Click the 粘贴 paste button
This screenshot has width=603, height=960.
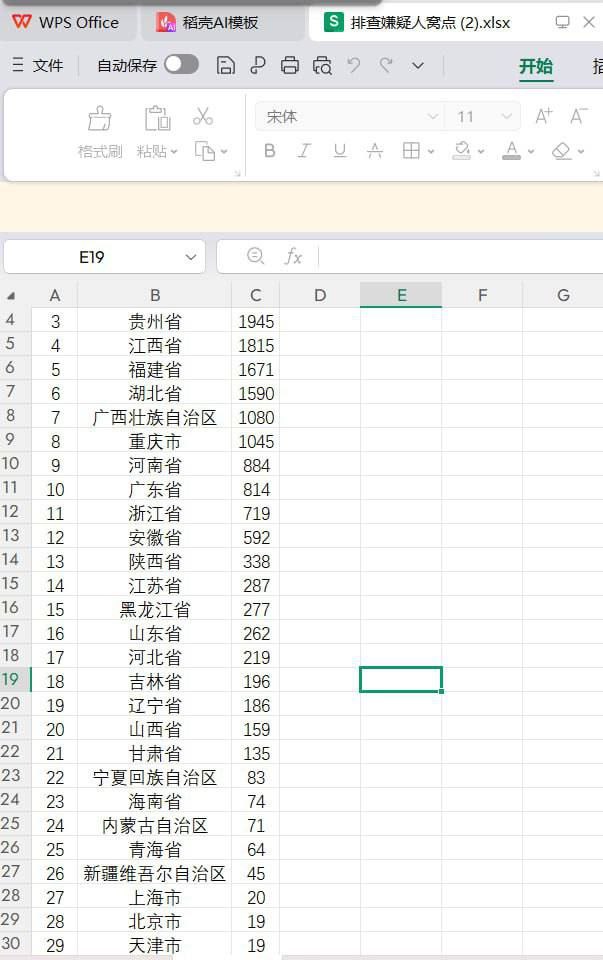click(x=157, y=130)
